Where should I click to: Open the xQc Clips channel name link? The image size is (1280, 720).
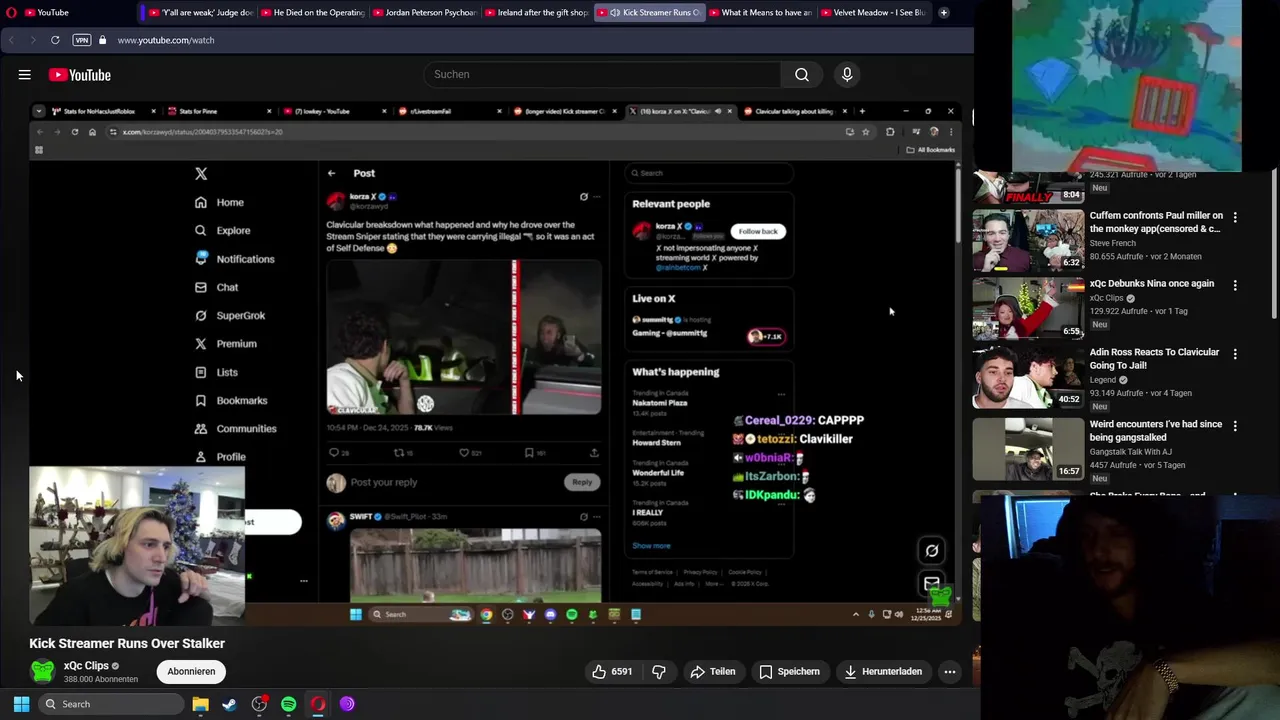pyautogui.click(x=86, y=665)
